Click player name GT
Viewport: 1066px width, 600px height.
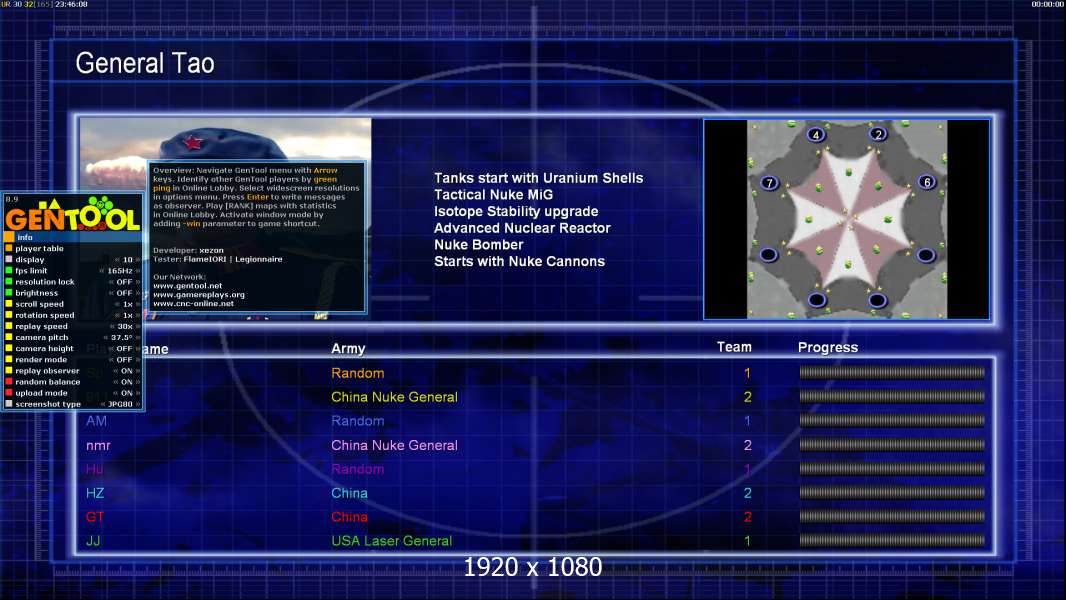(94, 516)
